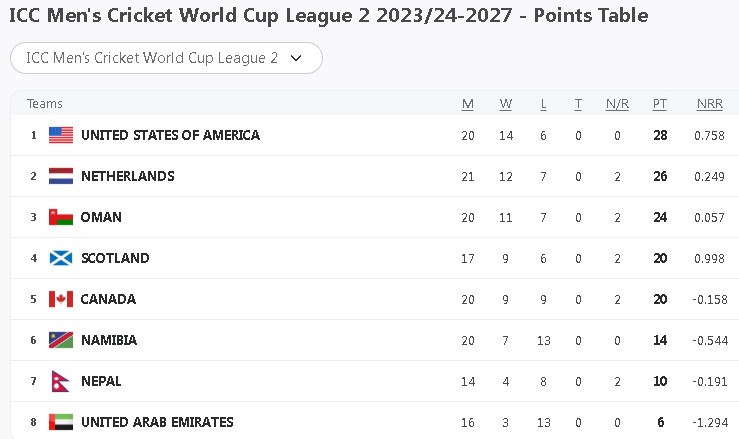This screenshot has height=439, width=739.
Task: Click the Oman flag icon
Action: [x=61, y=217]
